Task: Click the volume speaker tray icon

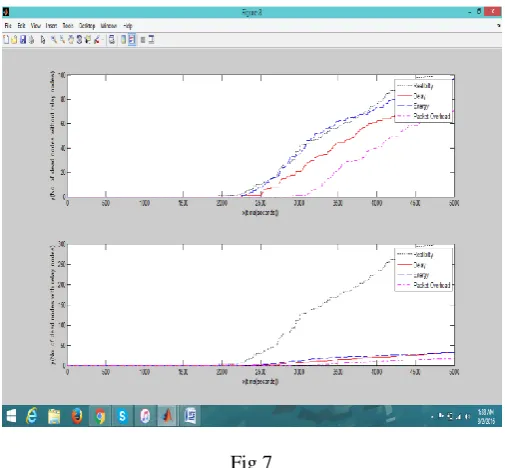Action: click(x=467, y=416)
